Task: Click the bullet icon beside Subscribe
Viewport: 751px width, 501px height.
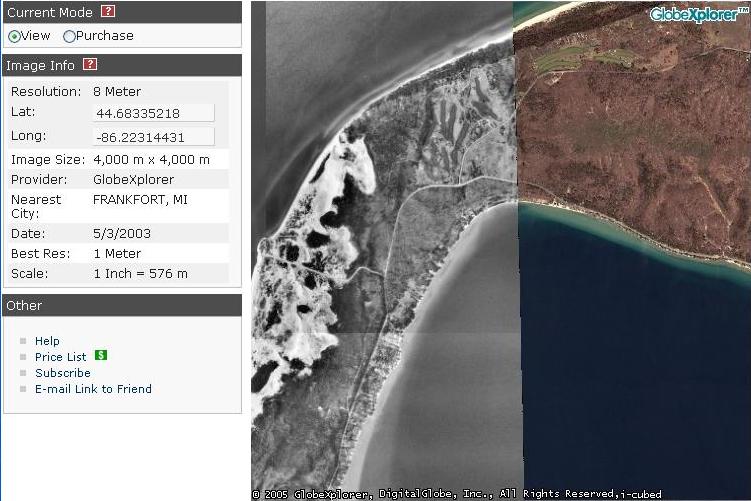Action: click(23, 373)
